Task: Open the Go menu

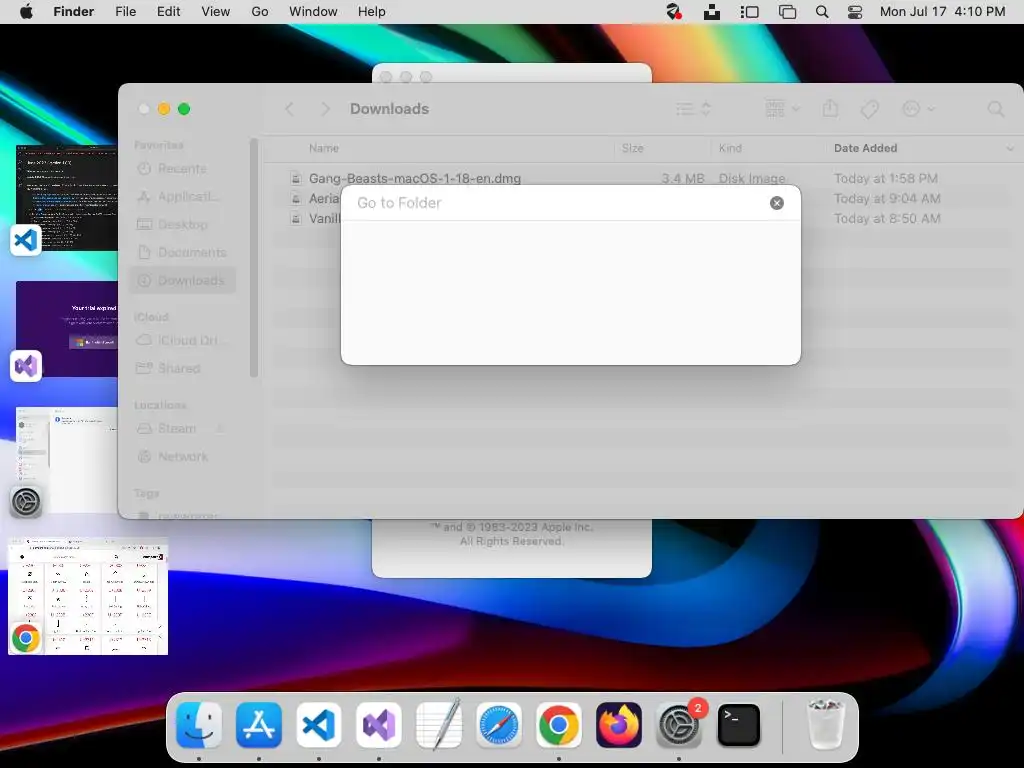Action: 260,12
